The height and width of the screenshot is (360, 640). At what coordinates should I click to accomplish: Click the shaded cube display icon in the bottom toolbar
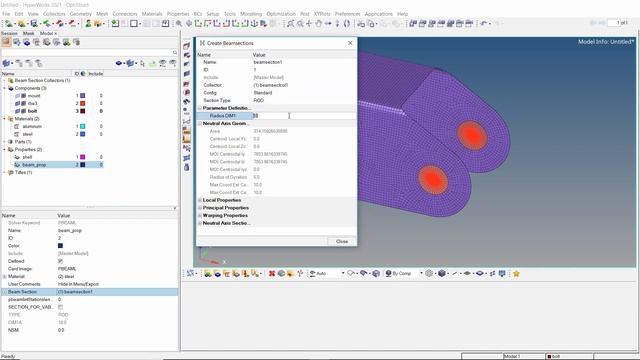click(x=442, y=273)
